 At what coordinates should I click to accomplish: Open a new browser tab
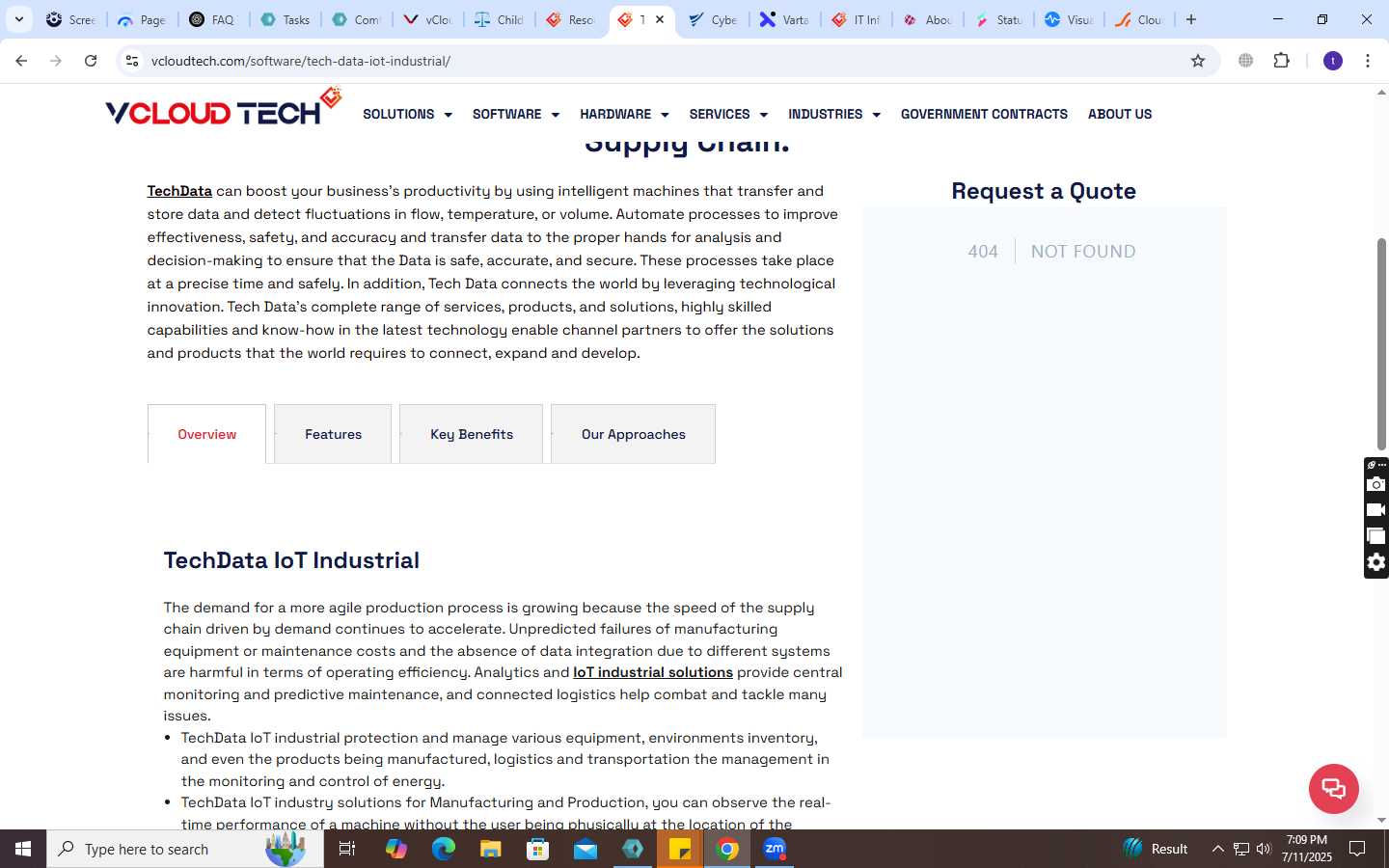point(1191,19)
